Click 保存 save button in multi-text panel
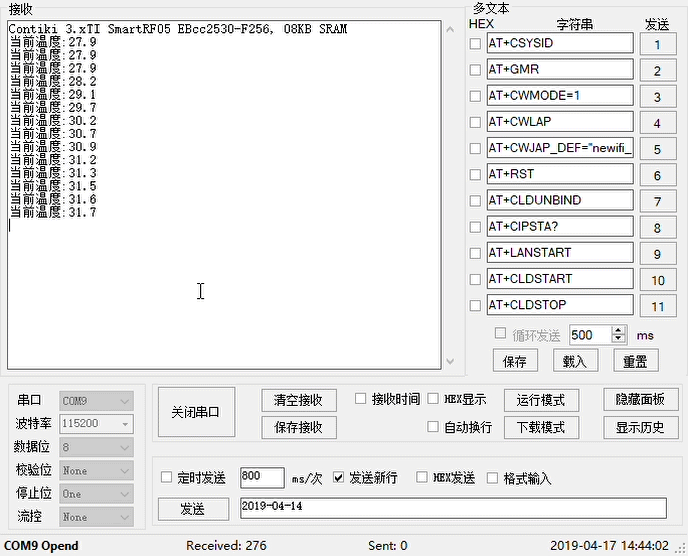This screenshot has width=688, height=556. click(515, 361)
